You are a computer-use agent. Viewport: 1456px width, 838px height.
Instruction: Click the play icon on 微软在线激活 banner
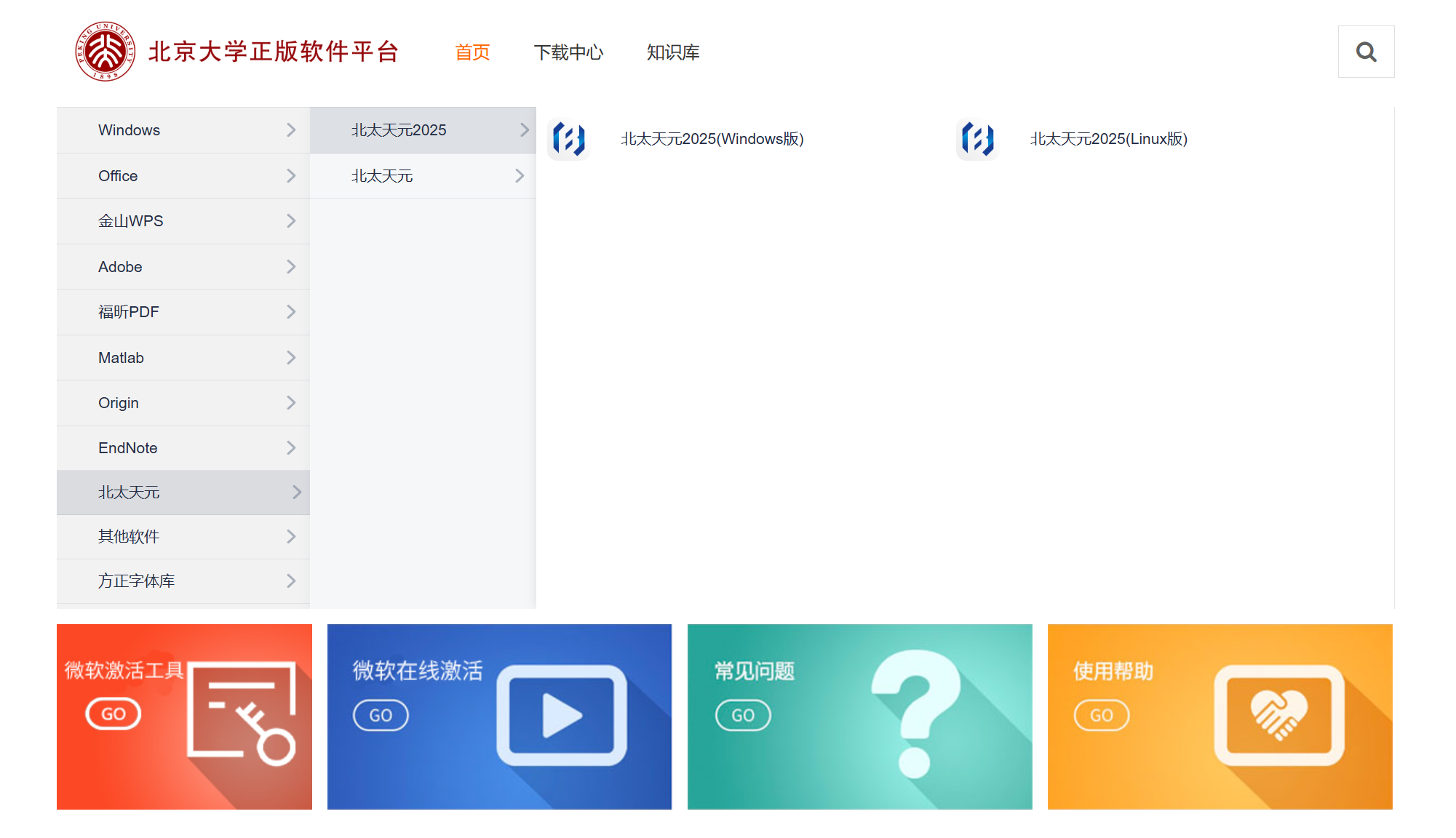click(560, 714)
